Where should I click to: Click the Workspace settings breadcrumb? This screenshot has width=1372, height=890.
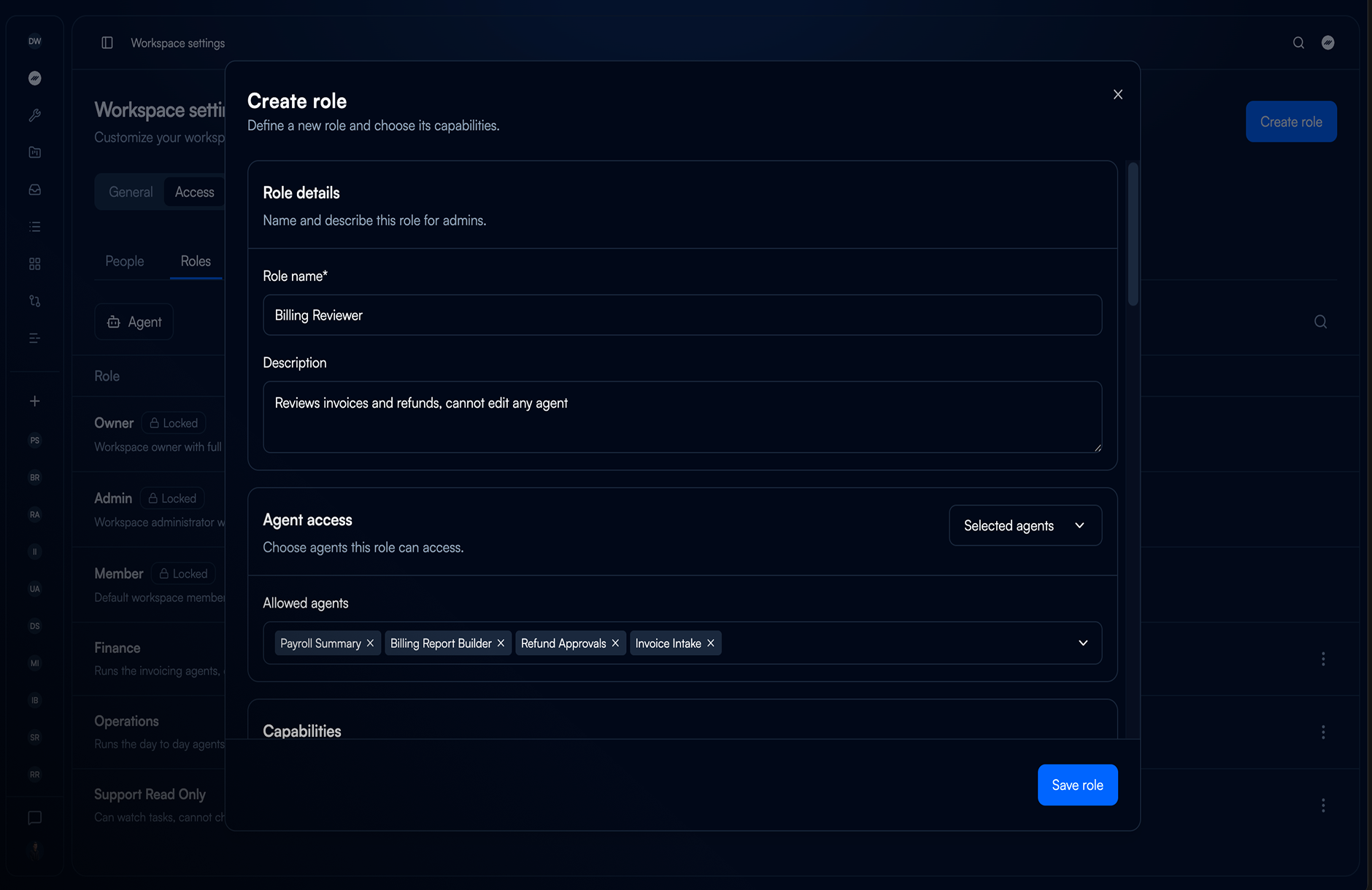point(178,43)
